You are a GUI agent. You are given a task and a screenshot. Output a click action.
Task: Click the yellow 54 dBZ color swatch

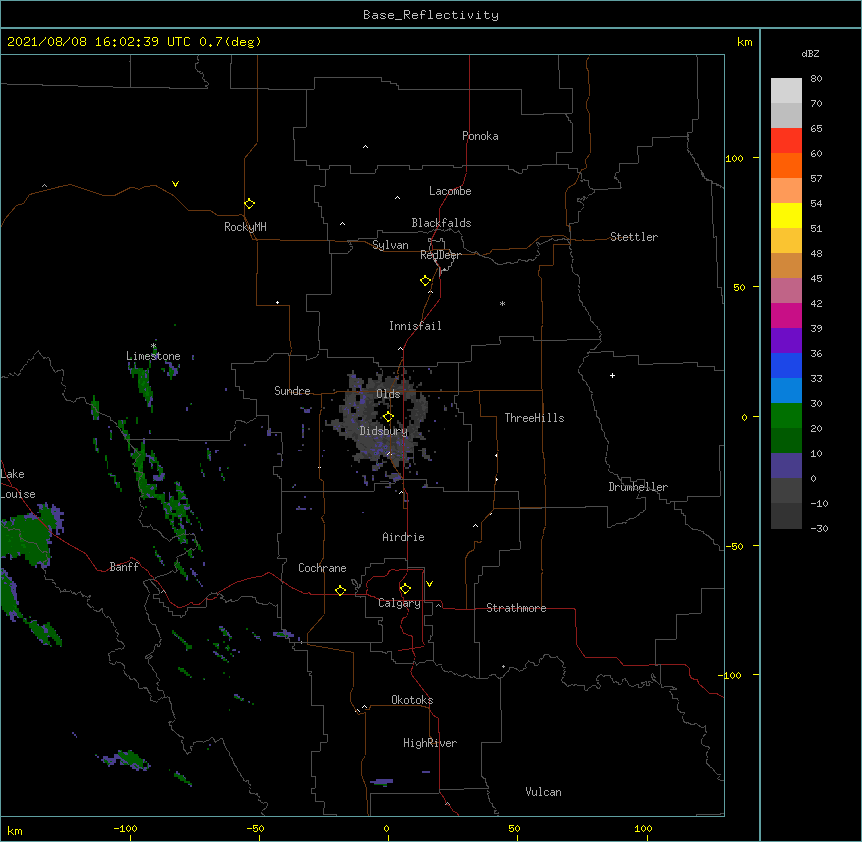coord(786,215)
